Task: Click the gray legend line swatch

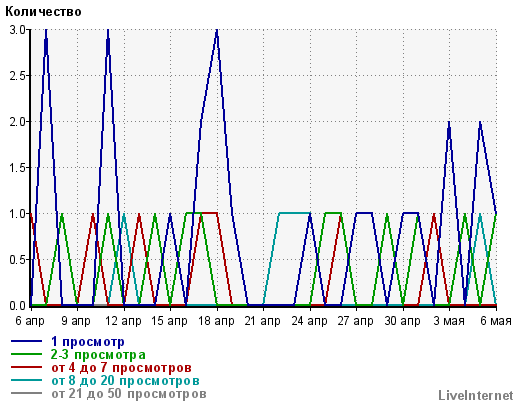Action: [x=26, y=393]
